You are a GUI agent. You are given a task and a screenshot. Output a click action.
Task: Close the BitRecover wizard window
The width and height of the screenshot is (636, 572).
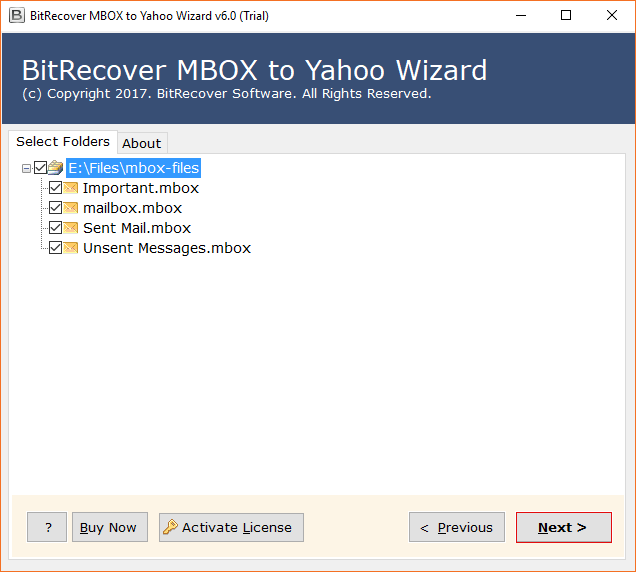(612, 16)
